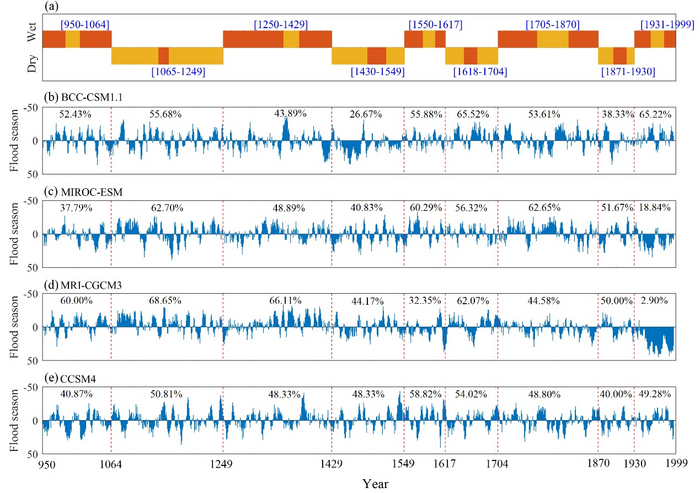
Task: Click the 40.83% percentage label
Action: [x=367, y=208]
